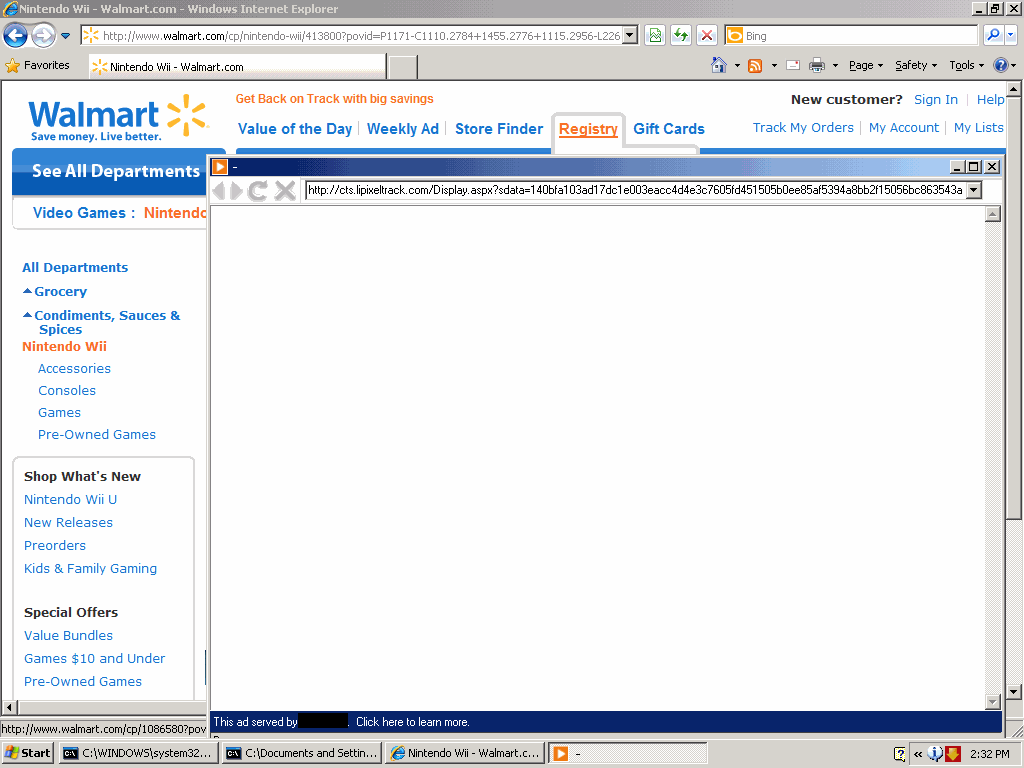Viewport: 1024px width, 768px height.
Task: Open search provider options dropdown
Action: click(1011, 35)
